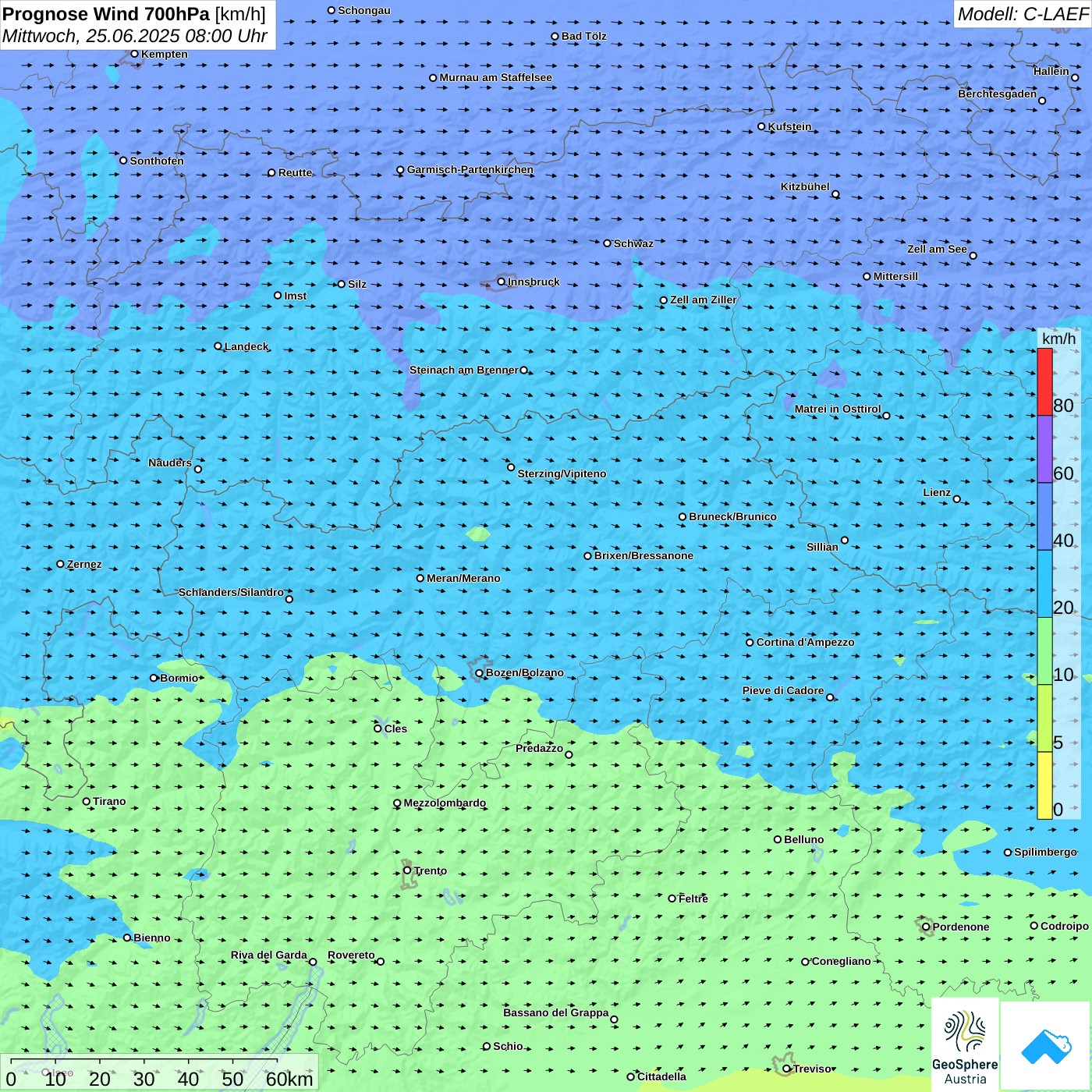
Task: Click the Conegliano marker
Action: (806, 962)
